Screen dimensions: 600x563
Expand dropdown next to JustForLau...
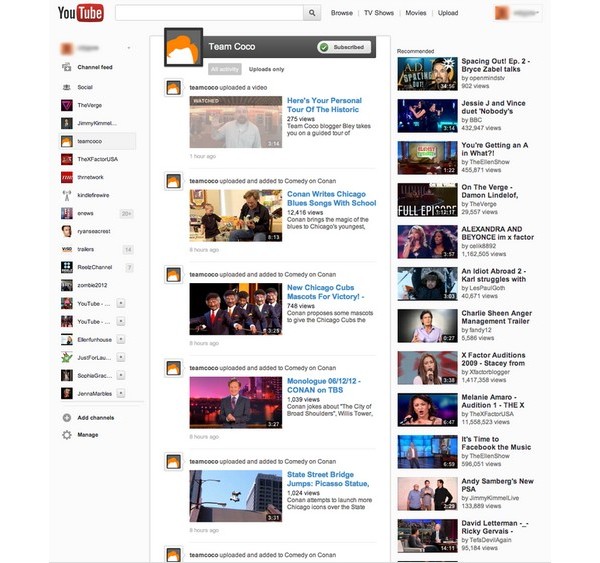[x=121, y=357]
